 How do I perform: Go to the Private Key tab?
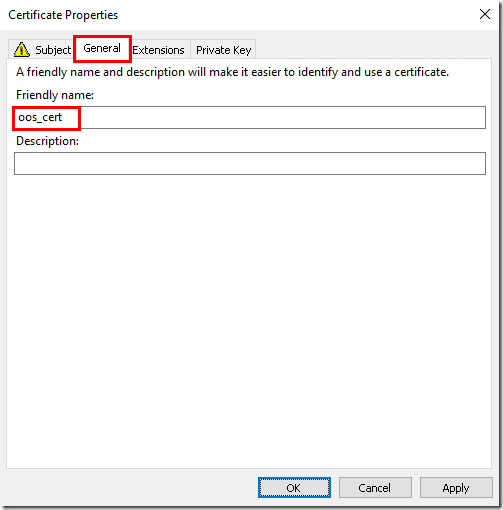tap(223, 50)
